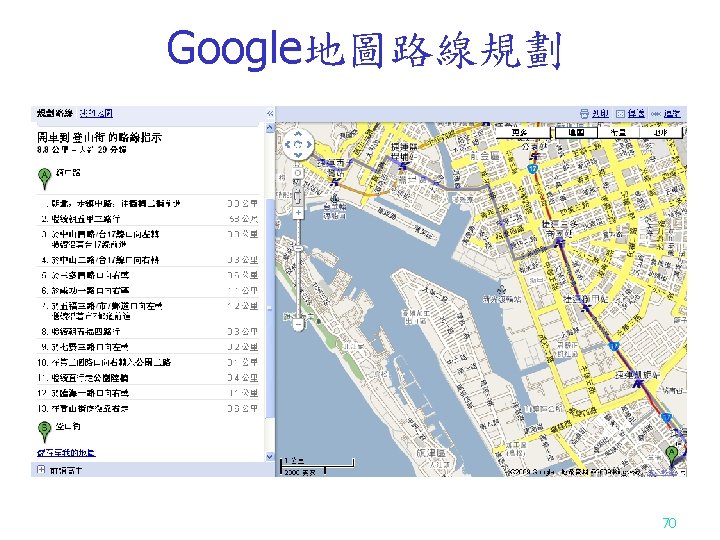Screen dimensions: 720x540
Task: Click the directions scrollbar up arrow
Action: point(270,128)
